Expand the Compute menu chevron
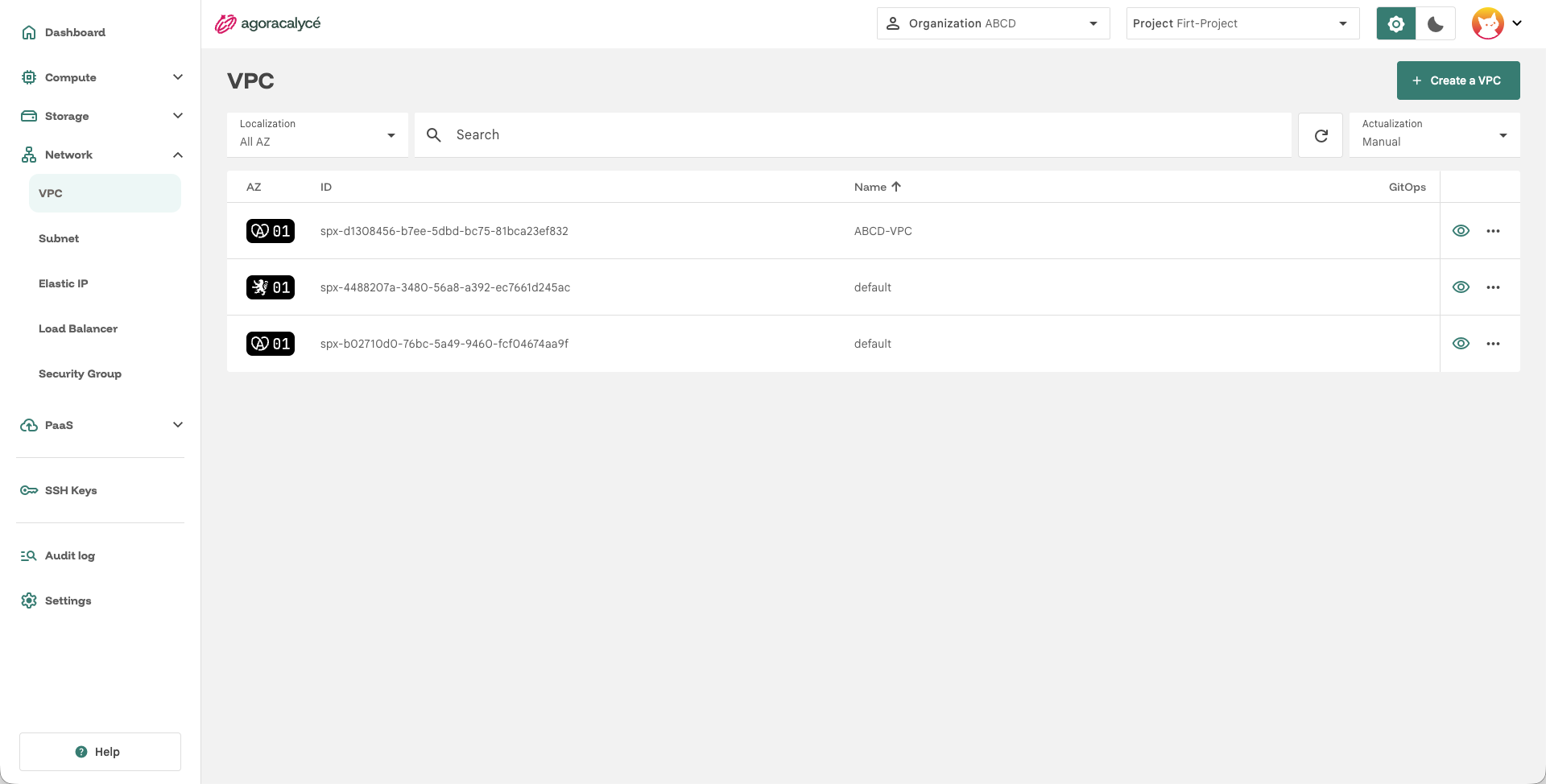This screenshot has height=784, width=1546. [x=178, y=77]
